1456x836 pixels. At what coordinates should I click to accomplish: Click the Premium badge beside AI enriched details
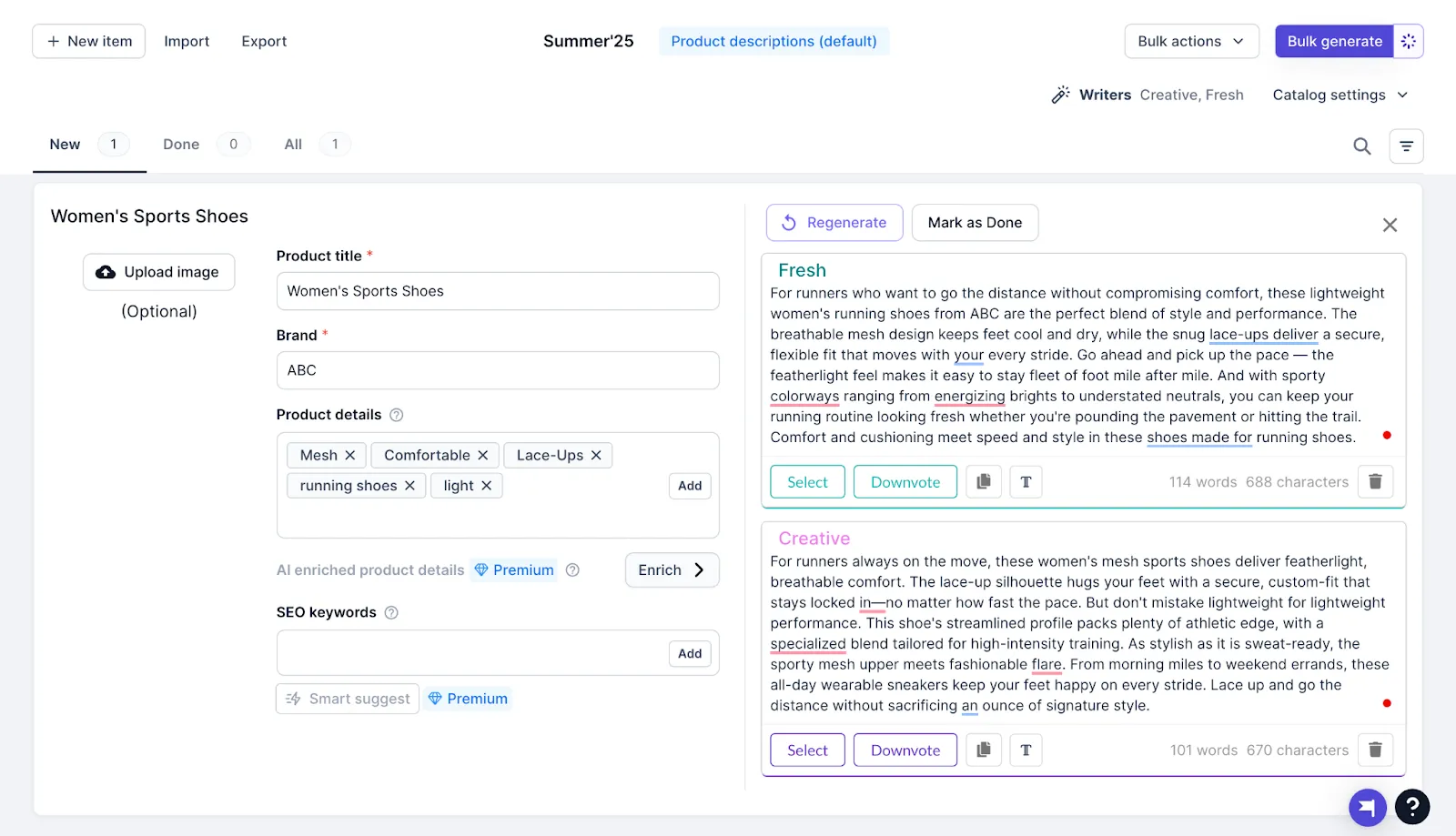(514, 570)
